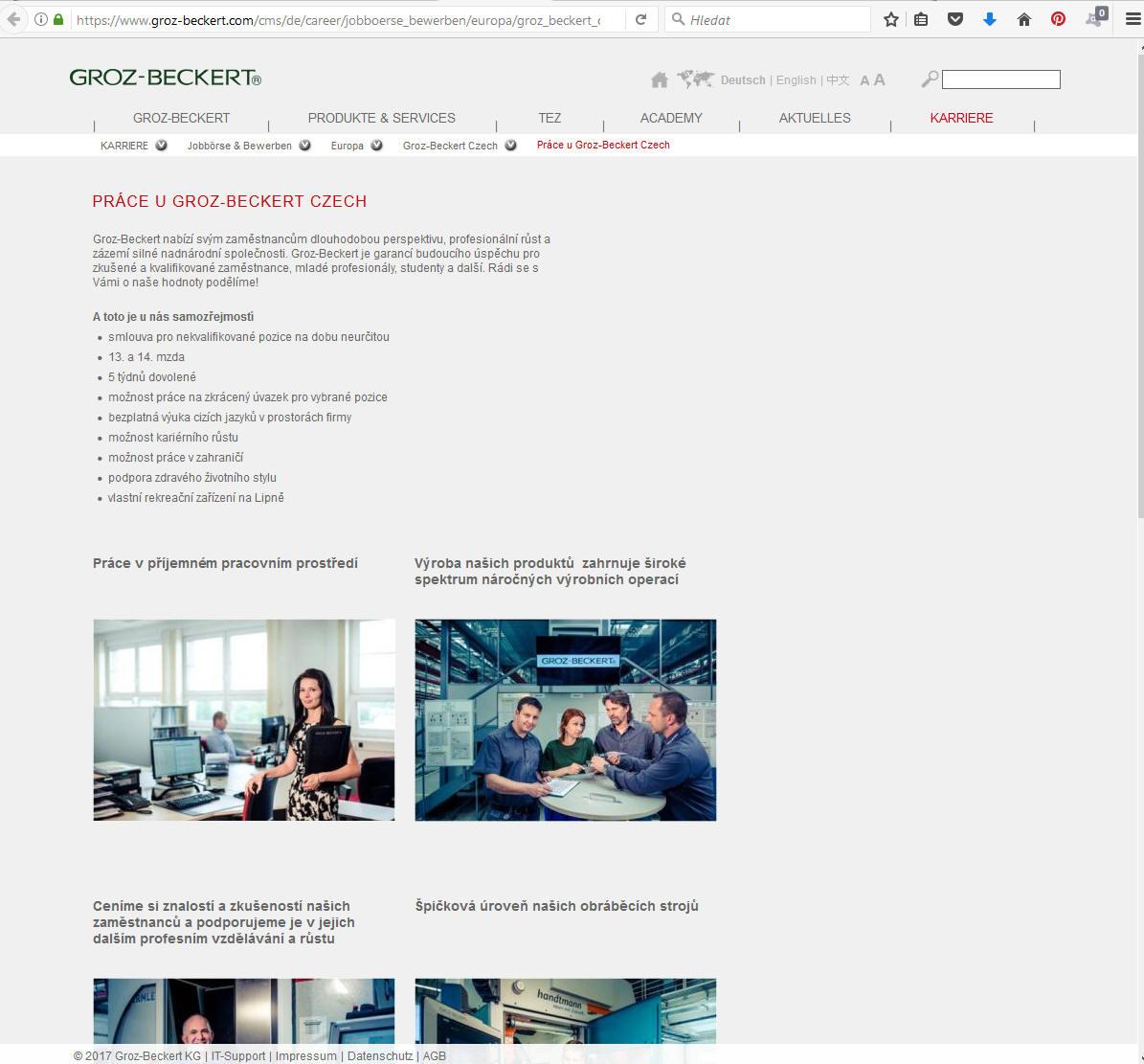Open the TEZ menu item
Viewport: 1144px width, 1064px height.
[x=550, y=118]
